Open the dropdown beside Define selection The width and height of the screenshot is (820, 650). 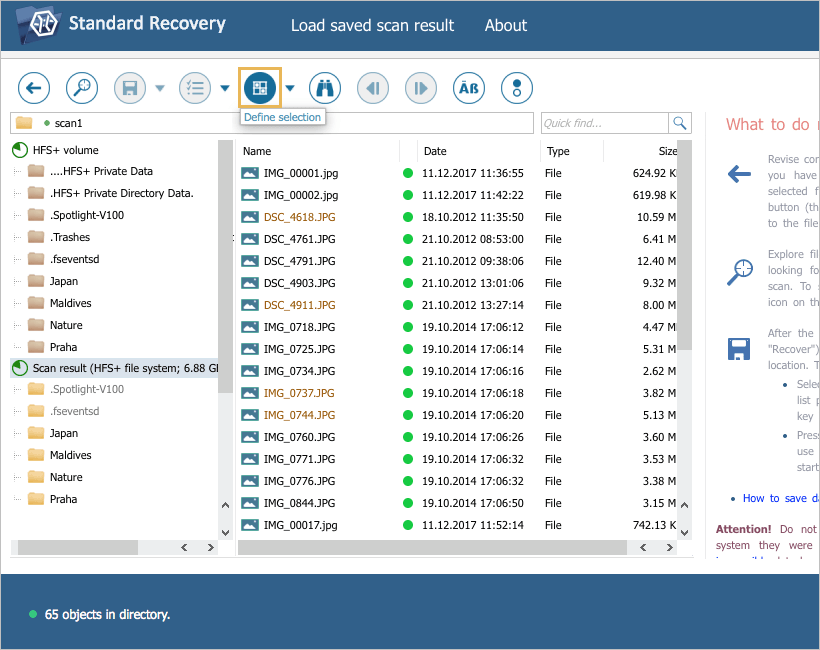[290, 88]
